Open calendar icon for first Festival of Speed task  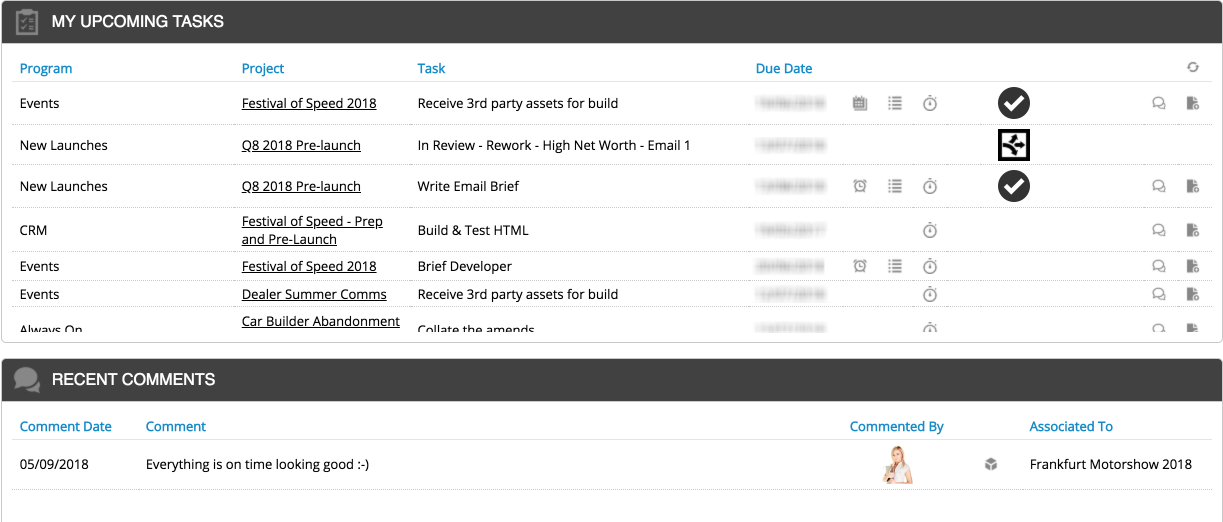(x=859, y=103)
